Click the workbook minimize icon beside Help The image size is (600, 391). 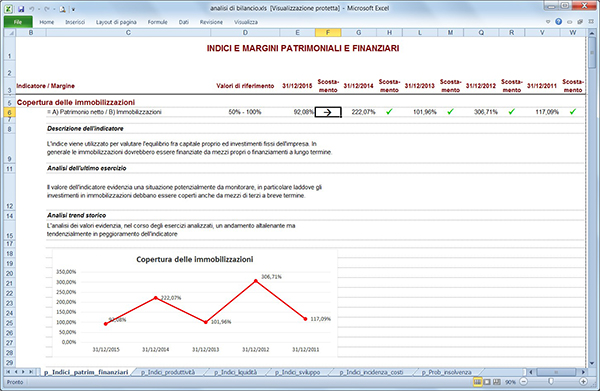coord(569,22)
